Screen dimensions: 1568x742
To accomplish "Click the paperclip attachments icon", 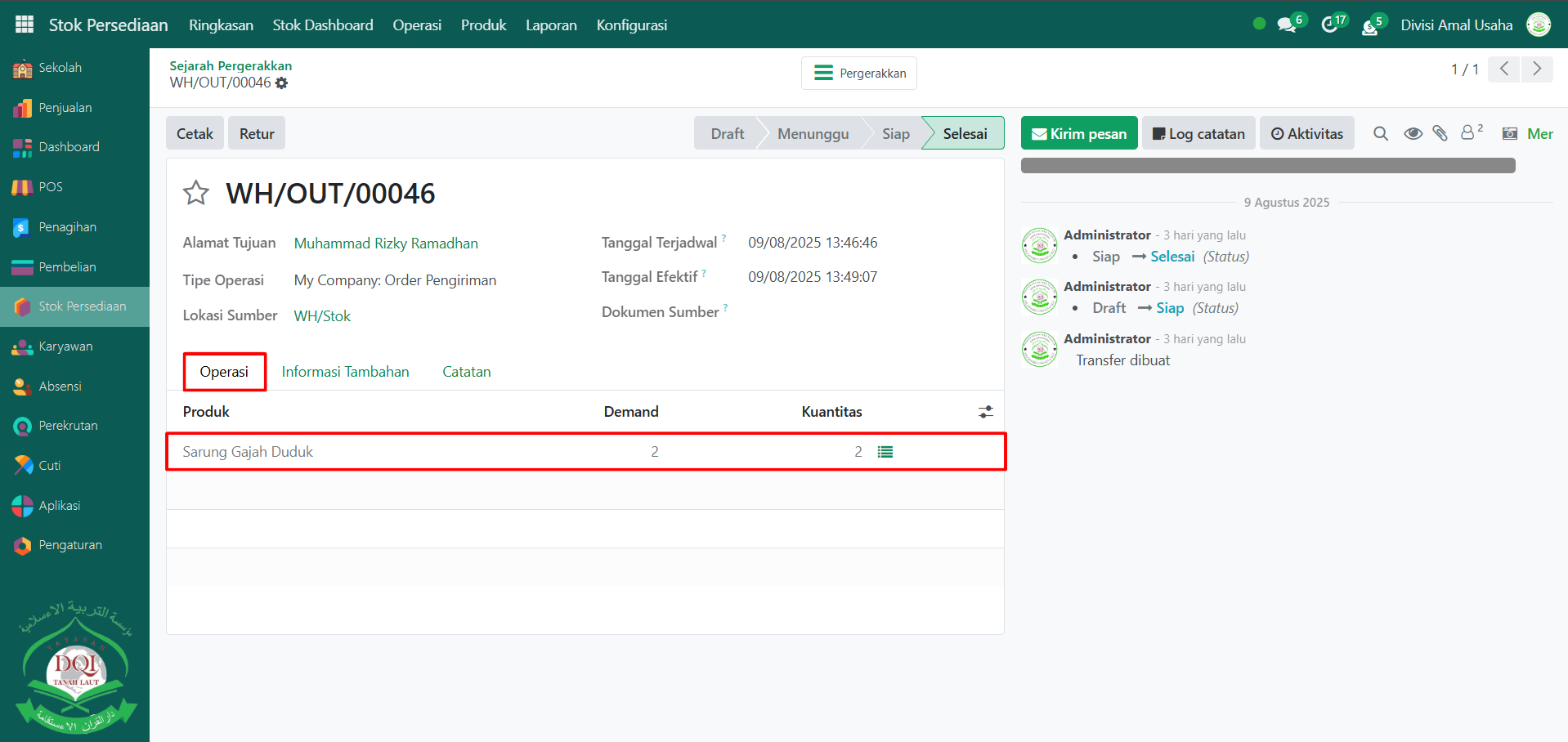I will tap(1440, 133).
